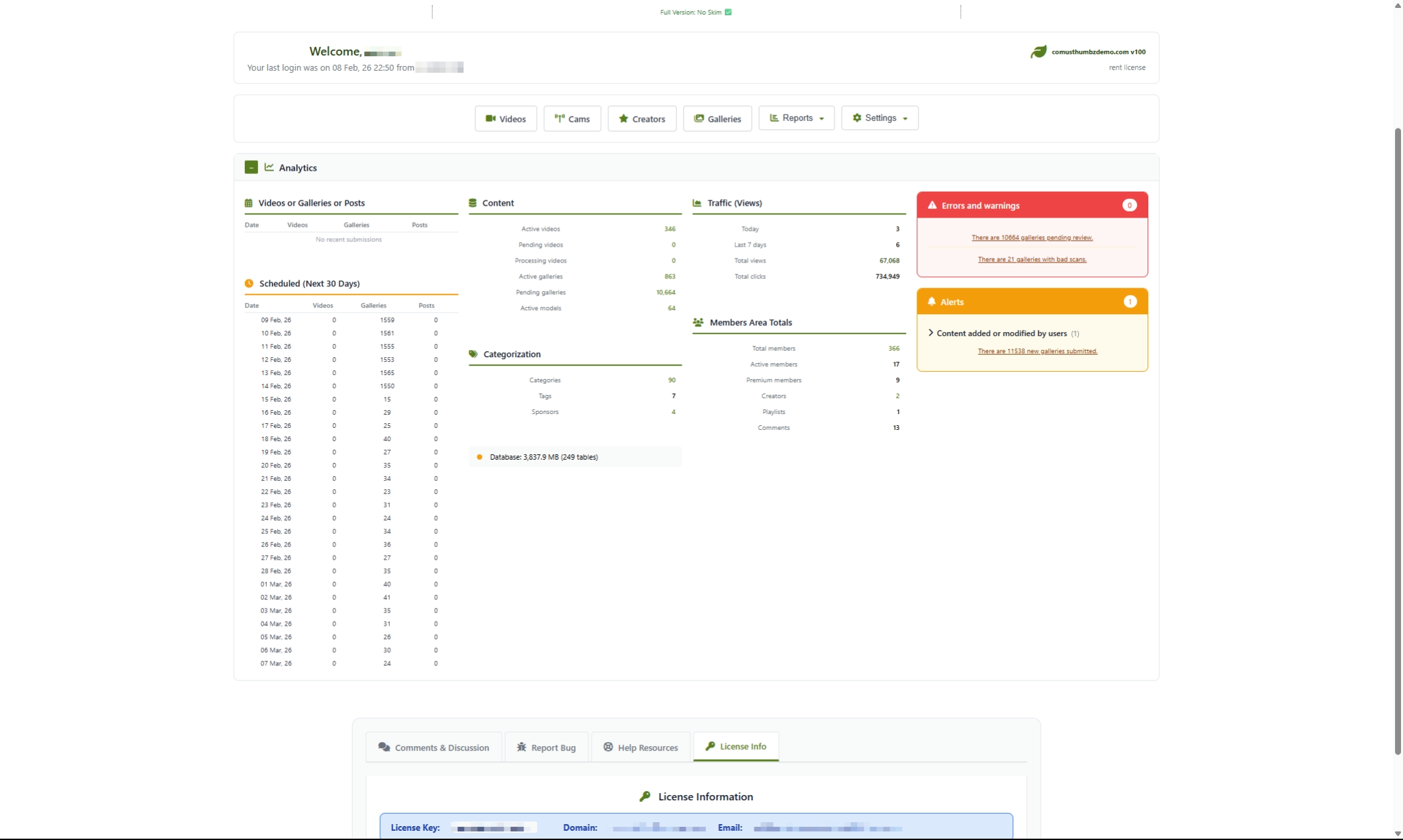Open the galleries pending review link
Screen dimensions: 1403x840
[x=1032, y=237]
